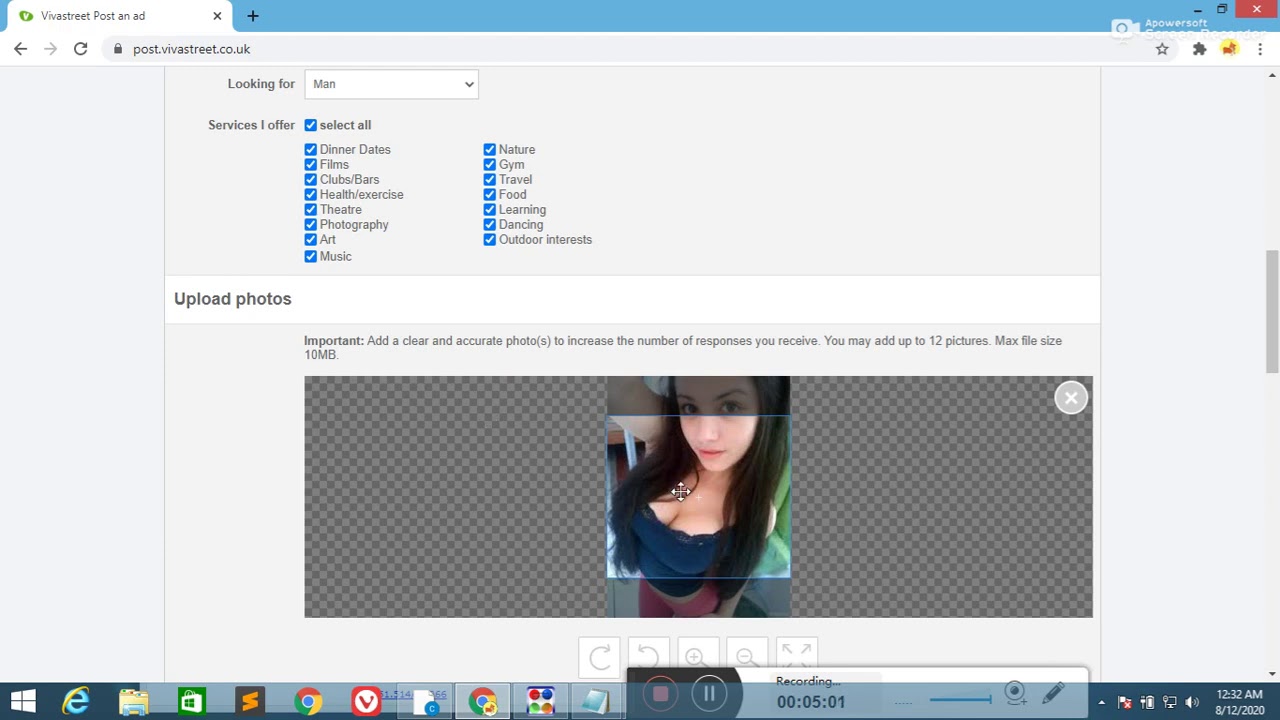This screenshot has height=720, width=1280.
Task: Uncheck the Food checkbox
Action: [x=489, y=195]
